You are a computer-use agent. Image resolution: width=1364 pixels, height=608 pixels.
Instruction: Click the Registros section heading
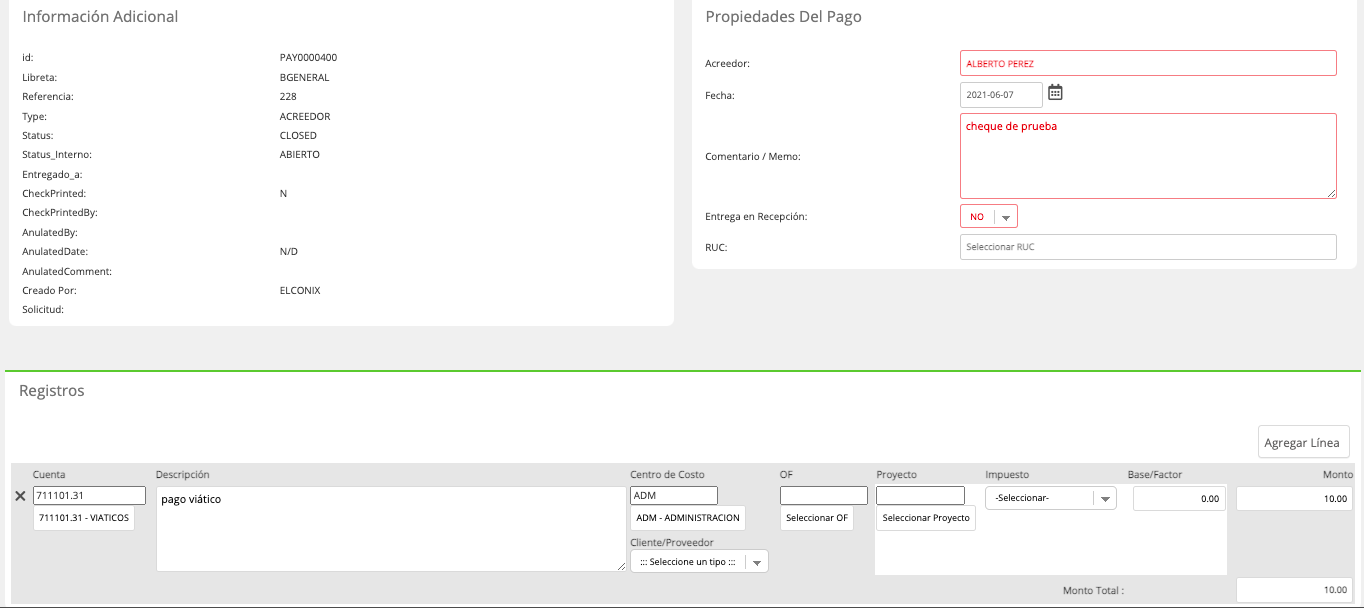point(52,391)
